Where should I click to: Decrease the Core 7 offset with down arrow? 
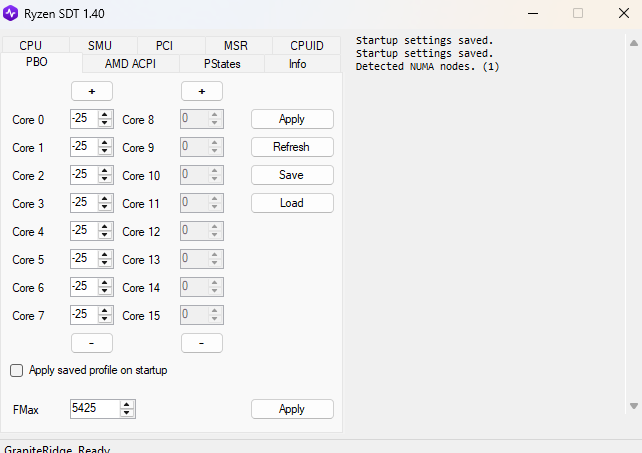click(x=105, y=319)
